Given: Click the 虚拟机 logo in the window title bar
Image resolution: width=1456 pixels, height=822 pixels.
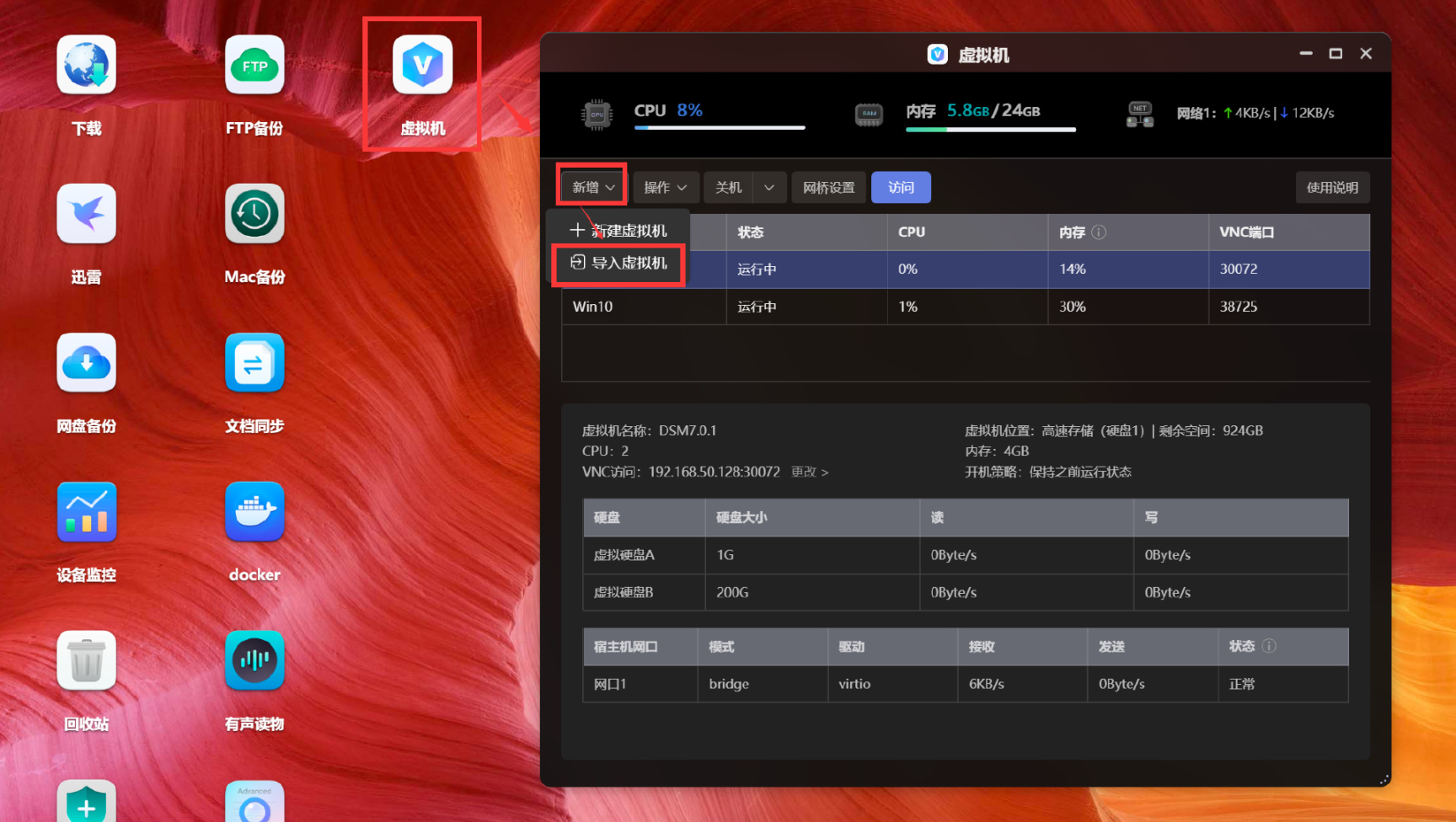Looking at the screenshot, I should [x=937, y=55].
